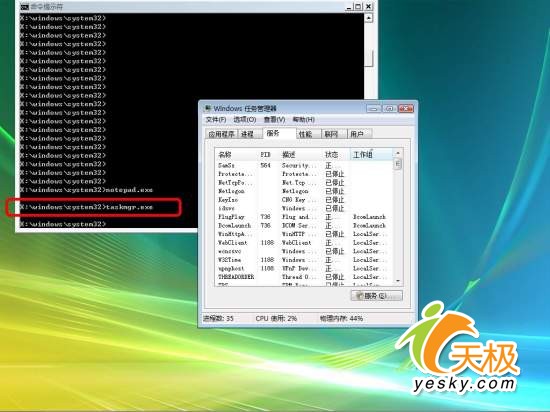Click the 物理内存: 44% status entry
550x412 pixels.
tap(341, 318)
